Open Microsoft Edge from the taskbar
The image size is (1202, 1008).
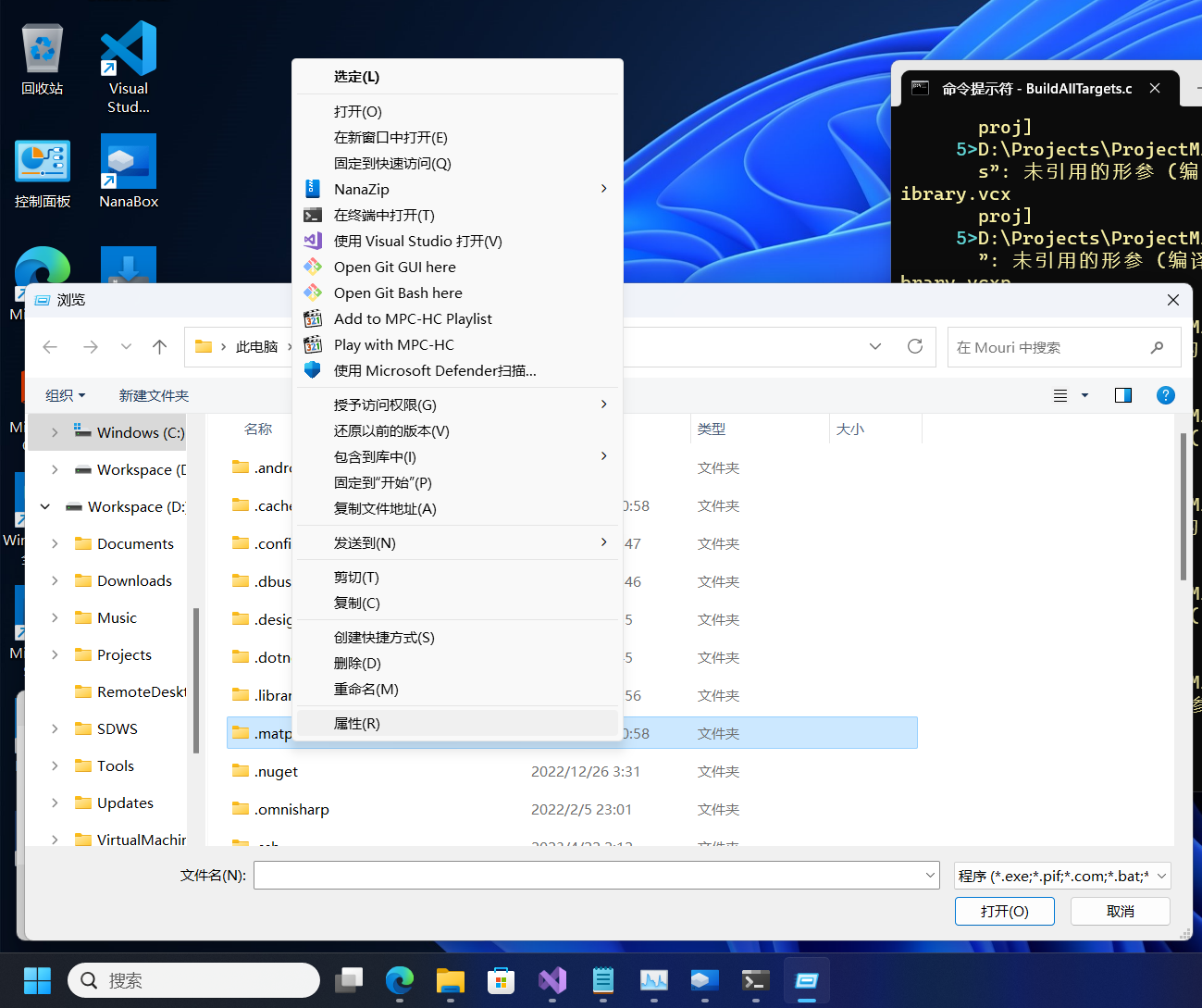[399, 979]
